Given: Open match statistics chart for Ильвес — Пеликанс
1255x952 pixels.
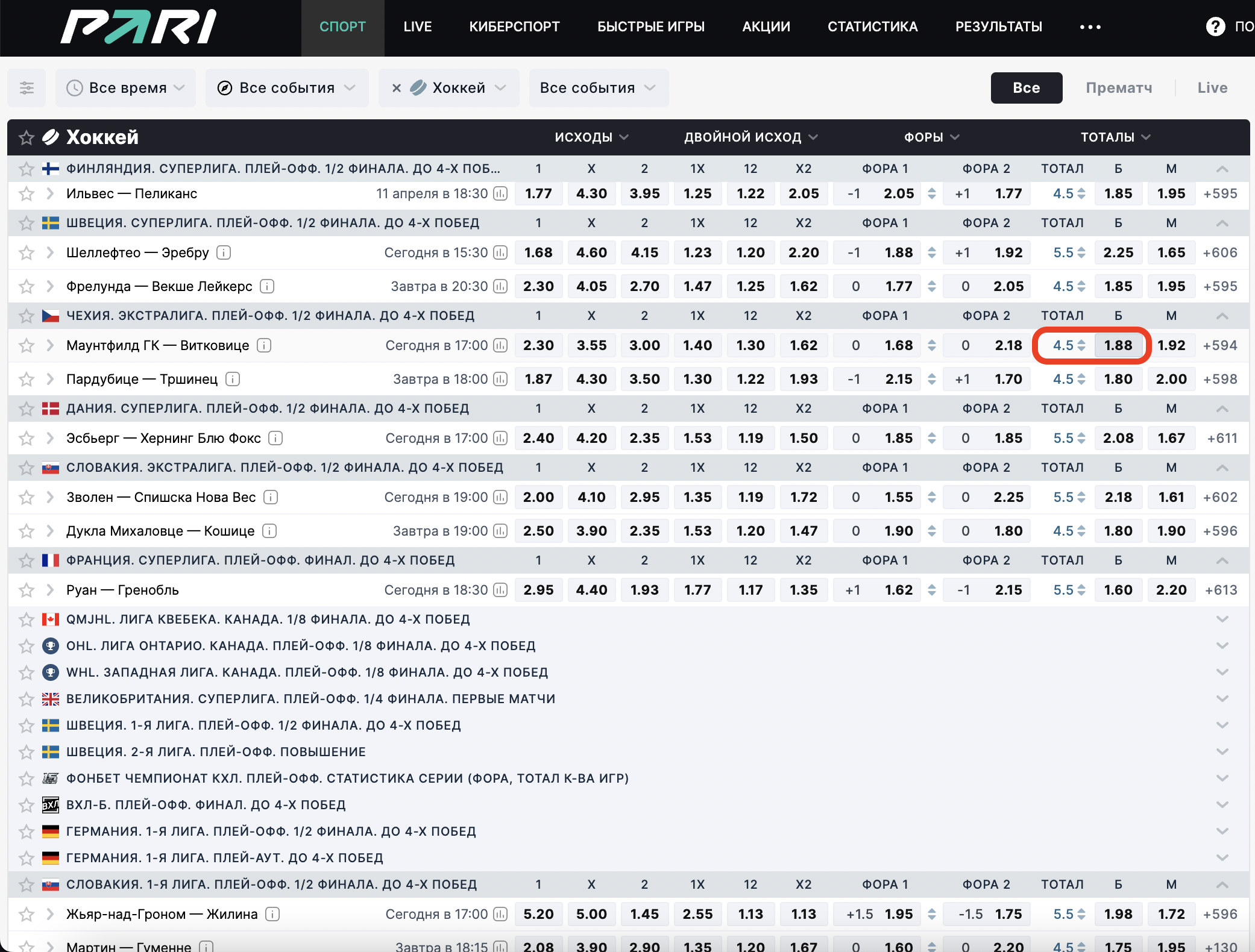Looking at the screenshot, I should pyautogui.click(x=501, y=194).
